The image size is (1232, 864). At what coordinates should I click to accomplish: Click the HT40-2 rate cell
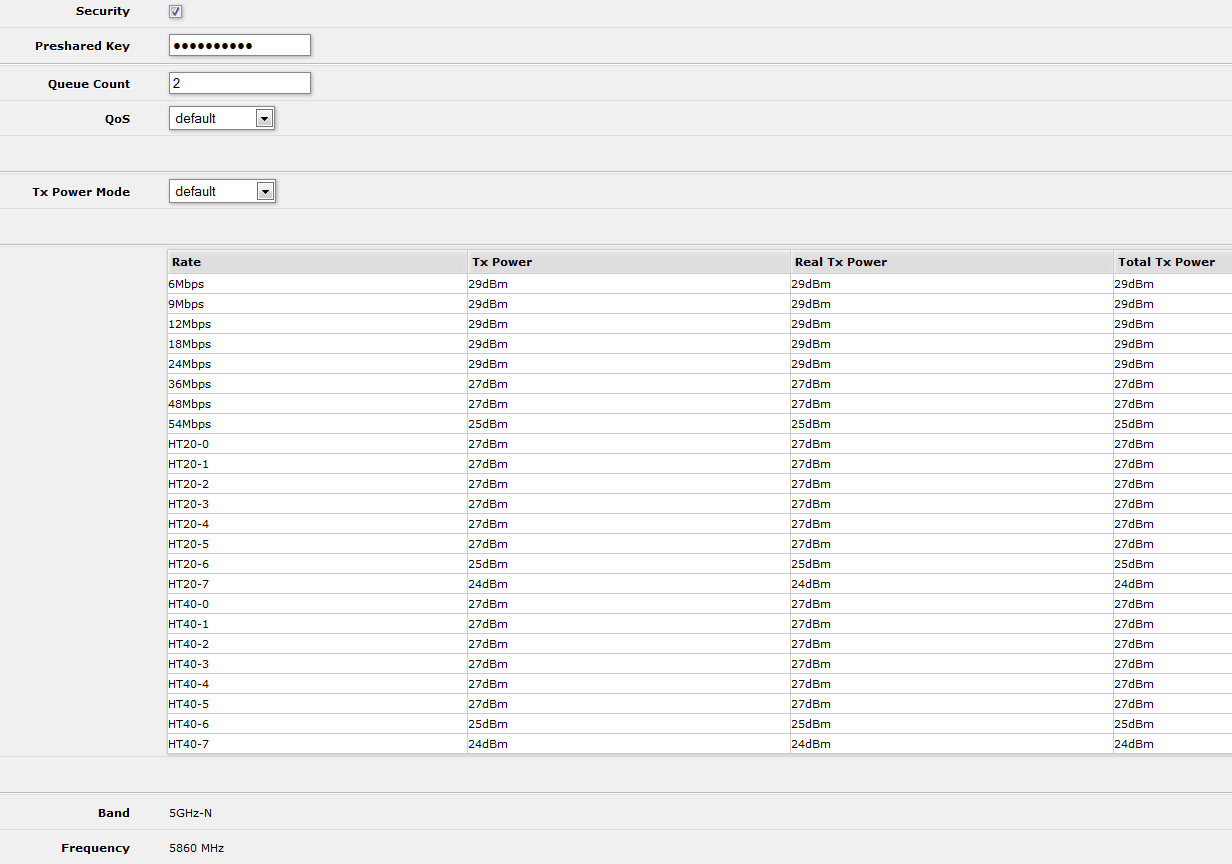click(317, 644)
